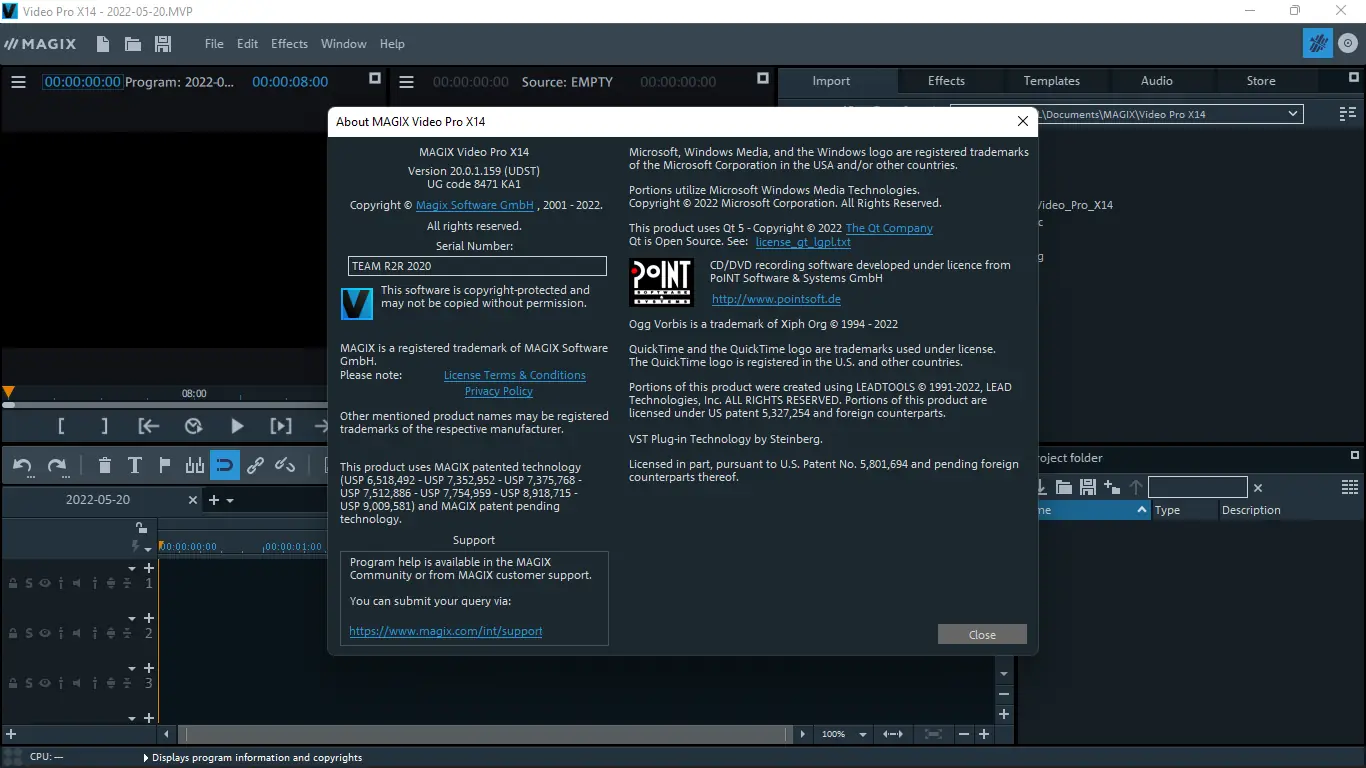The width and height of the screenshot is (1366, 768).
Task: Close the 2022-05-20 project tab
Action: click(193, 500)
